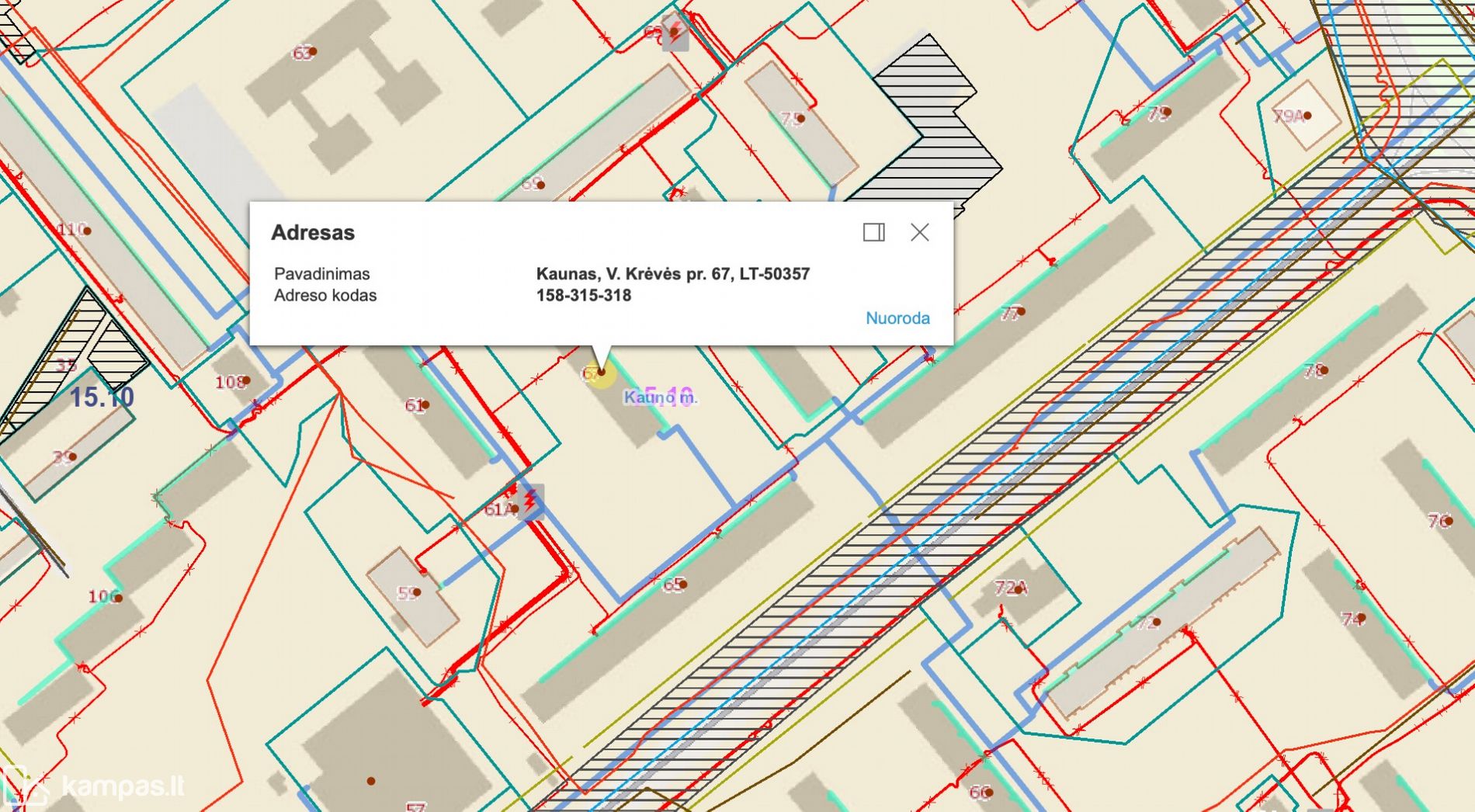Select address marker 61
This screenshot has width=1475, height=812.
point(425,404)
